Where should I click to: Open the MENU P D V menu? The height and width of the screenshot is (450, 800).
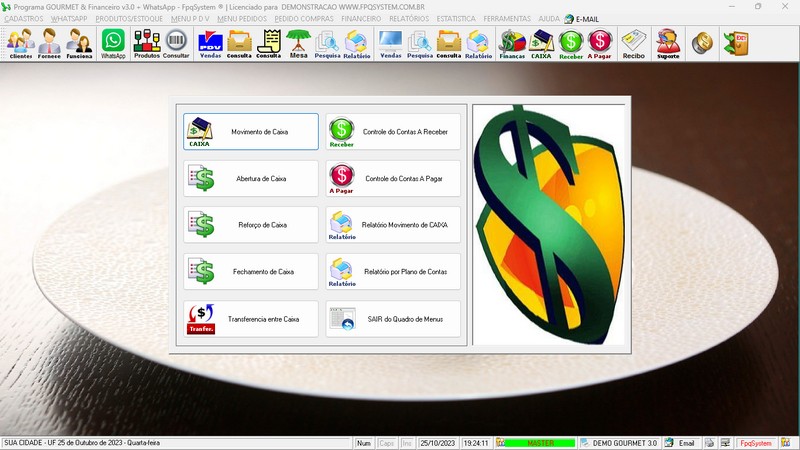tap(190, 19)
